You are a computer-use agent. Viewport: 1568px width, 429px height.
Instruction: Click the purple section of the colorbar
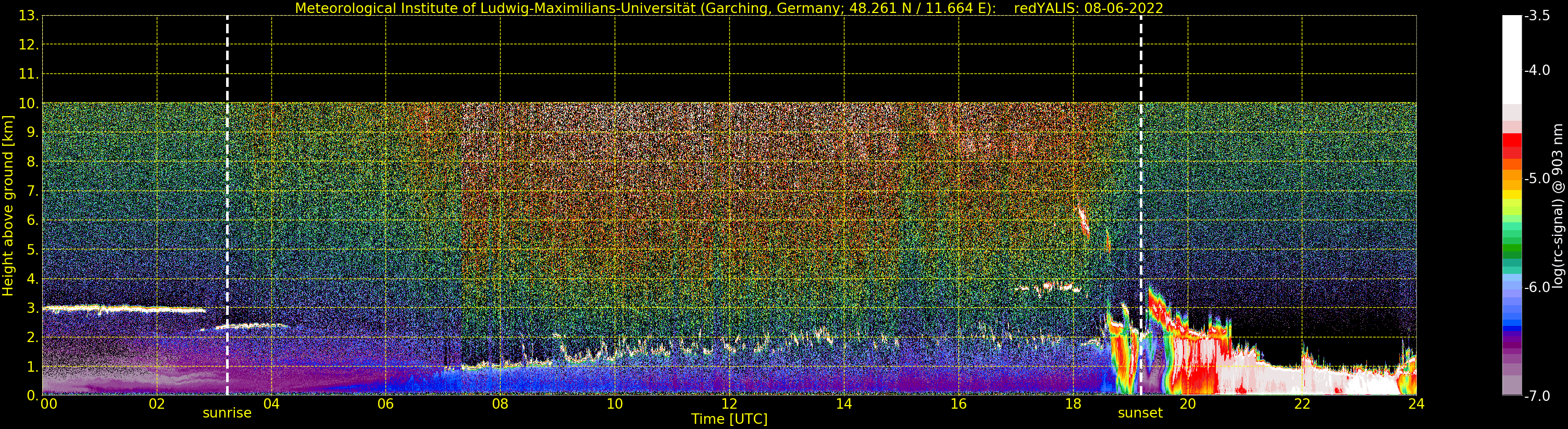point(1512,343)
